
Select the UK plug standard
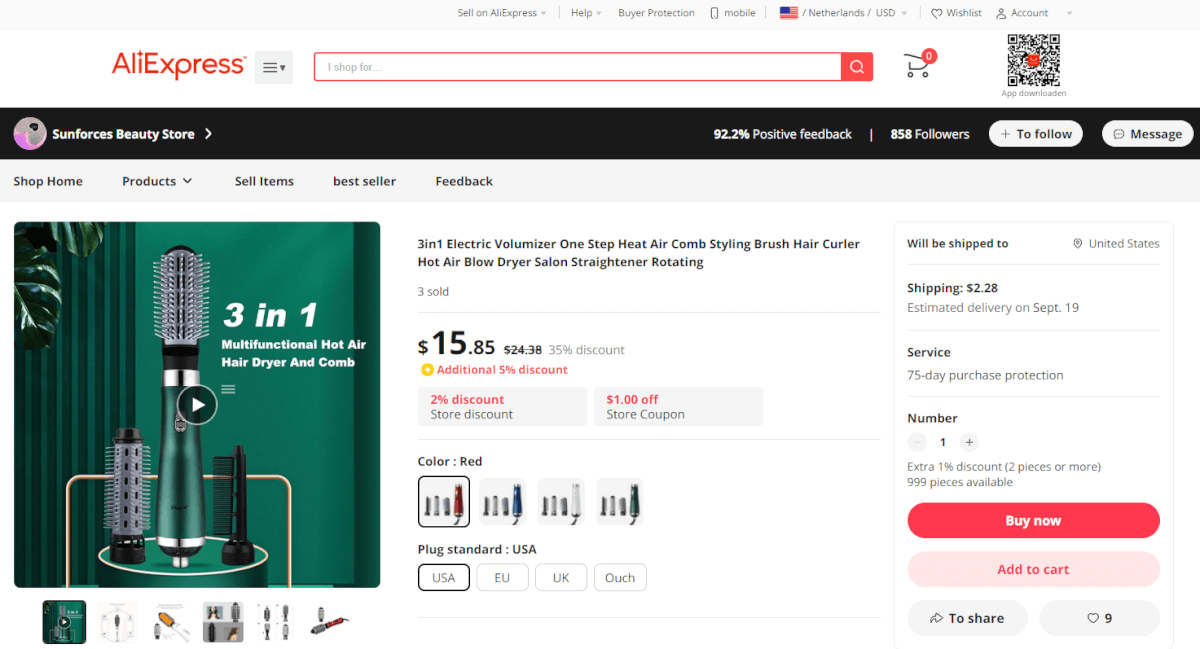(561, 577)
